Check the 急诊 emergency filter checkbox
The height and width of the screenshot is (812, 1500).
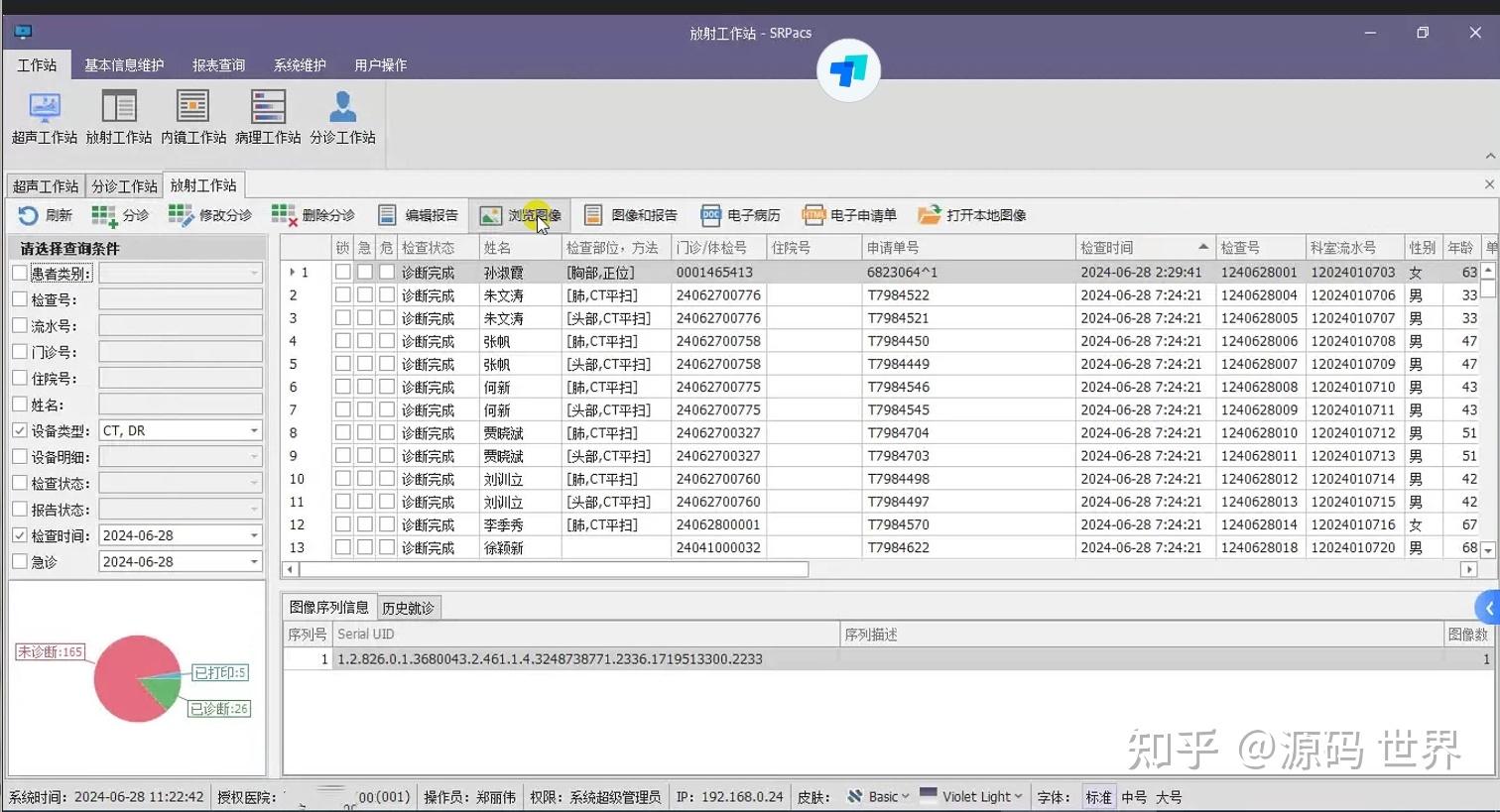20,561
